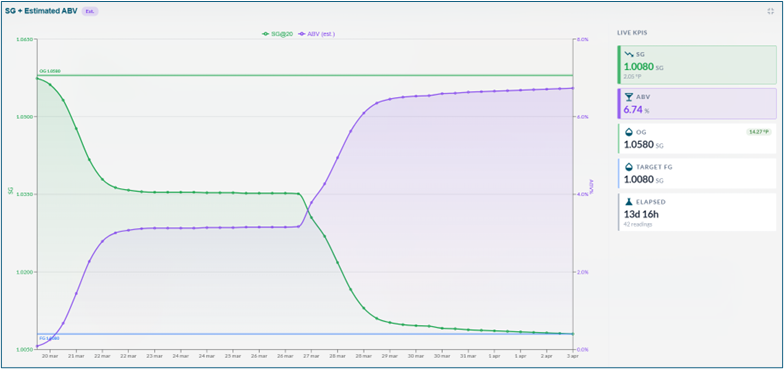Select the SG 1.0080 KPI card
The width and height of the screenshot is (784, 369).
click(697, 65)
